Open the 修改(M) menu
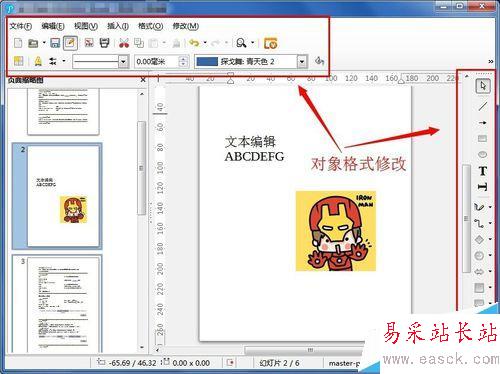 tap(185, 26)
